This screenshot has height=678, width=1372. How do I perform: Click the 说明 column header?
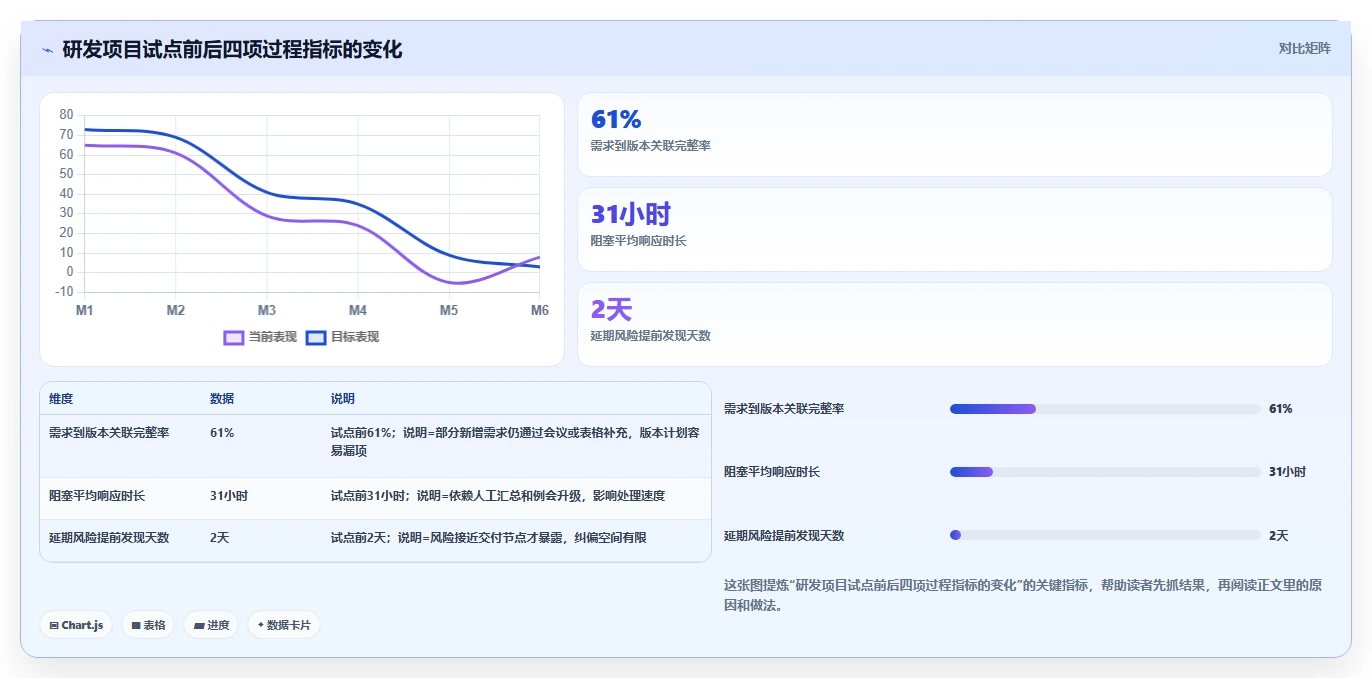click(343, 398)
